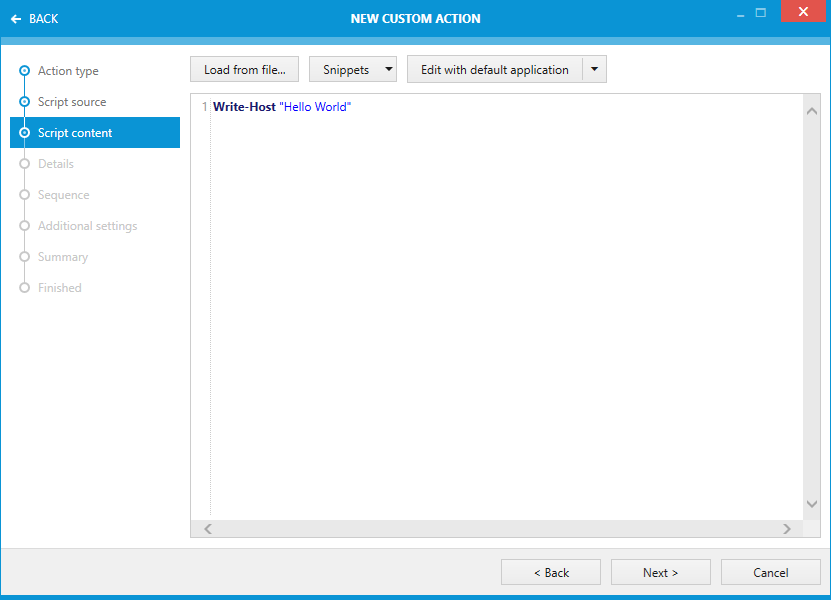Click the Next button to proceed
831x600 pixels.
tap(660, 572)
